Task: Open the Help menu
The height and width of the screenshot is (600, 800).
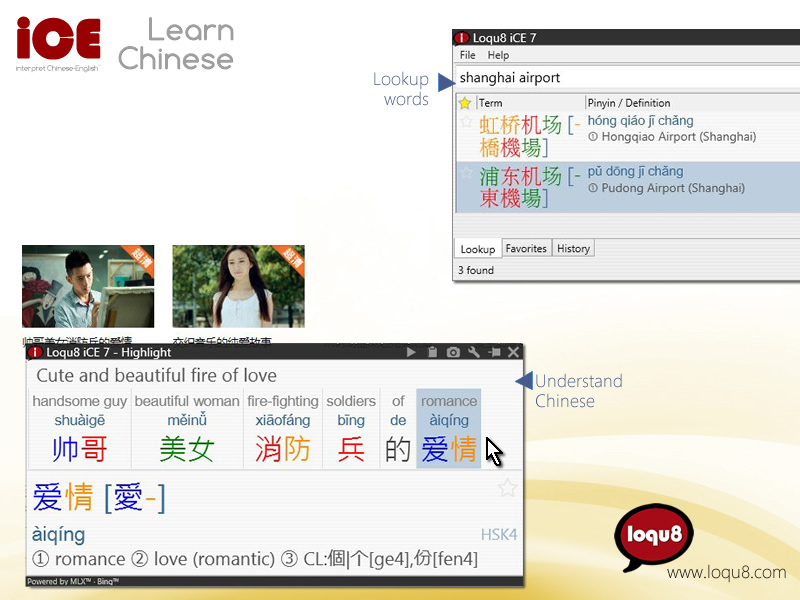Action: coord(498,55)
